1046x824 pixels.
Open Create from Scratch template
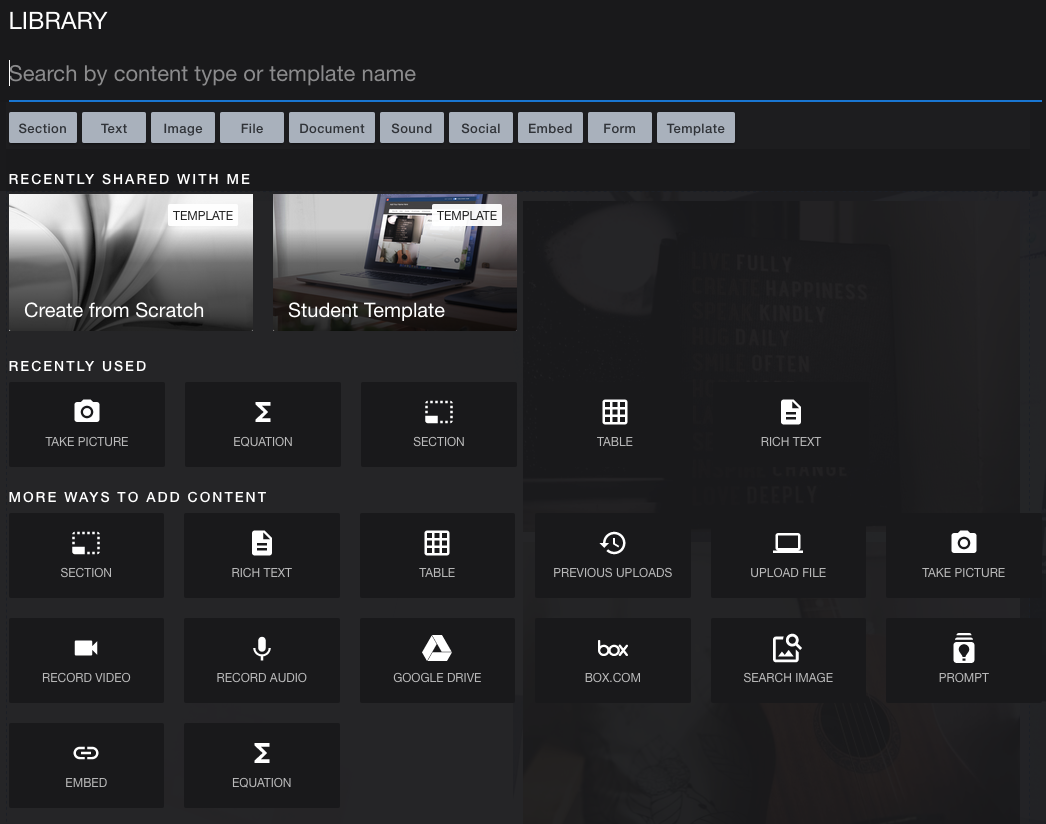131,262
